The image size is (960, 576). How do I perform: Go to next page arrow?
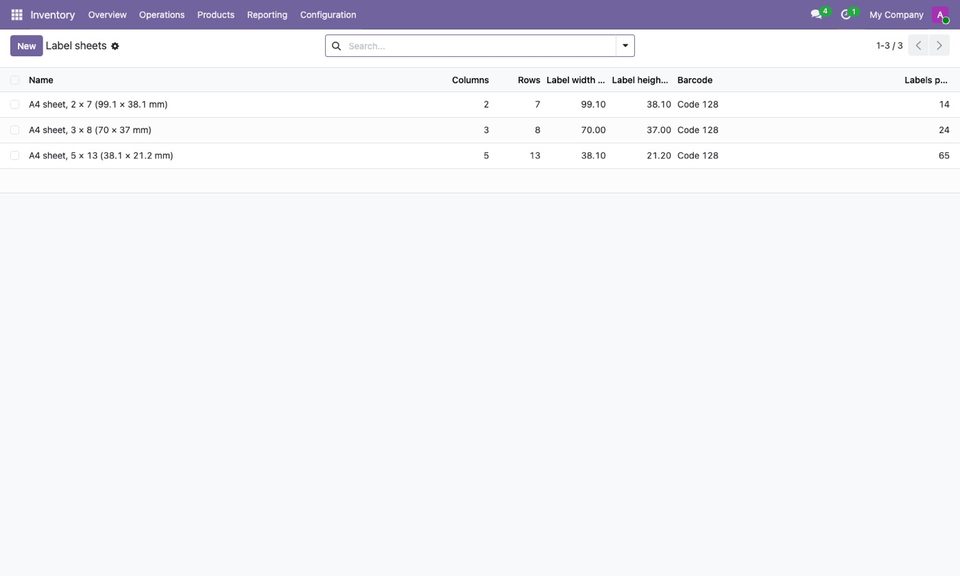pos(939,45)
